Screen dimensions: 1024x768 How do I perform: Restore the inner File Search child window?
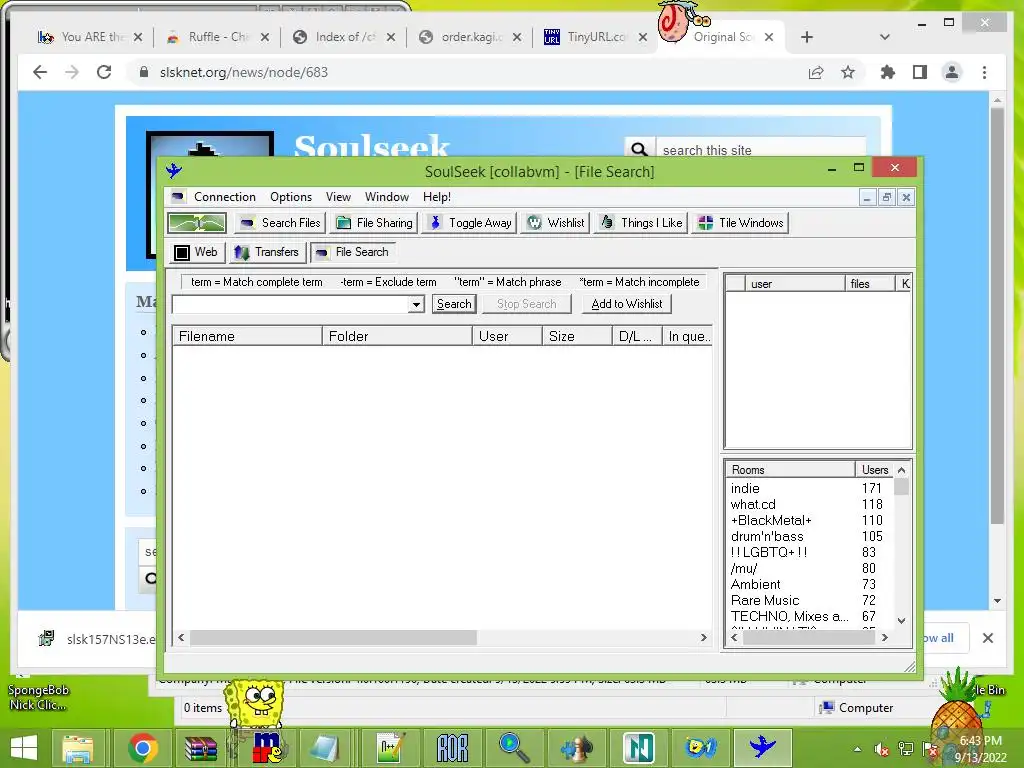[886, 197]
